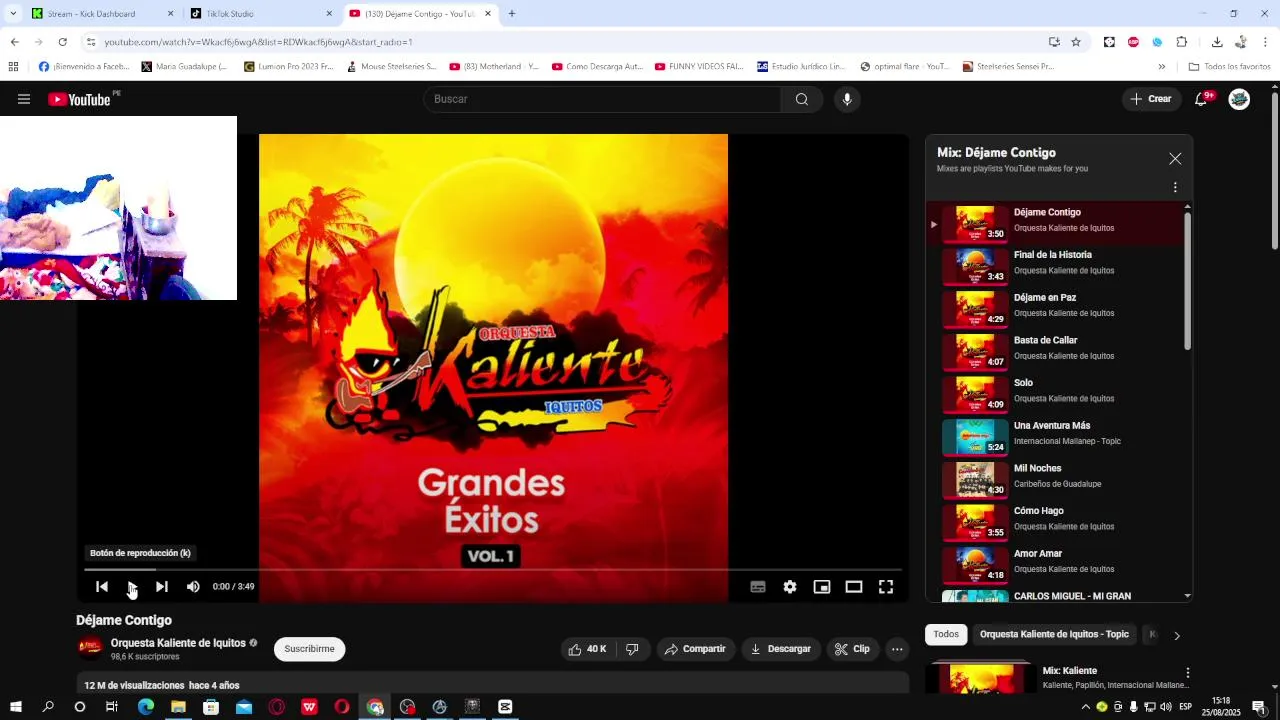Start voice search with the microphone
Image resolution: width=1280 pixels, height=720 pixels.
(x=847, y=99)
